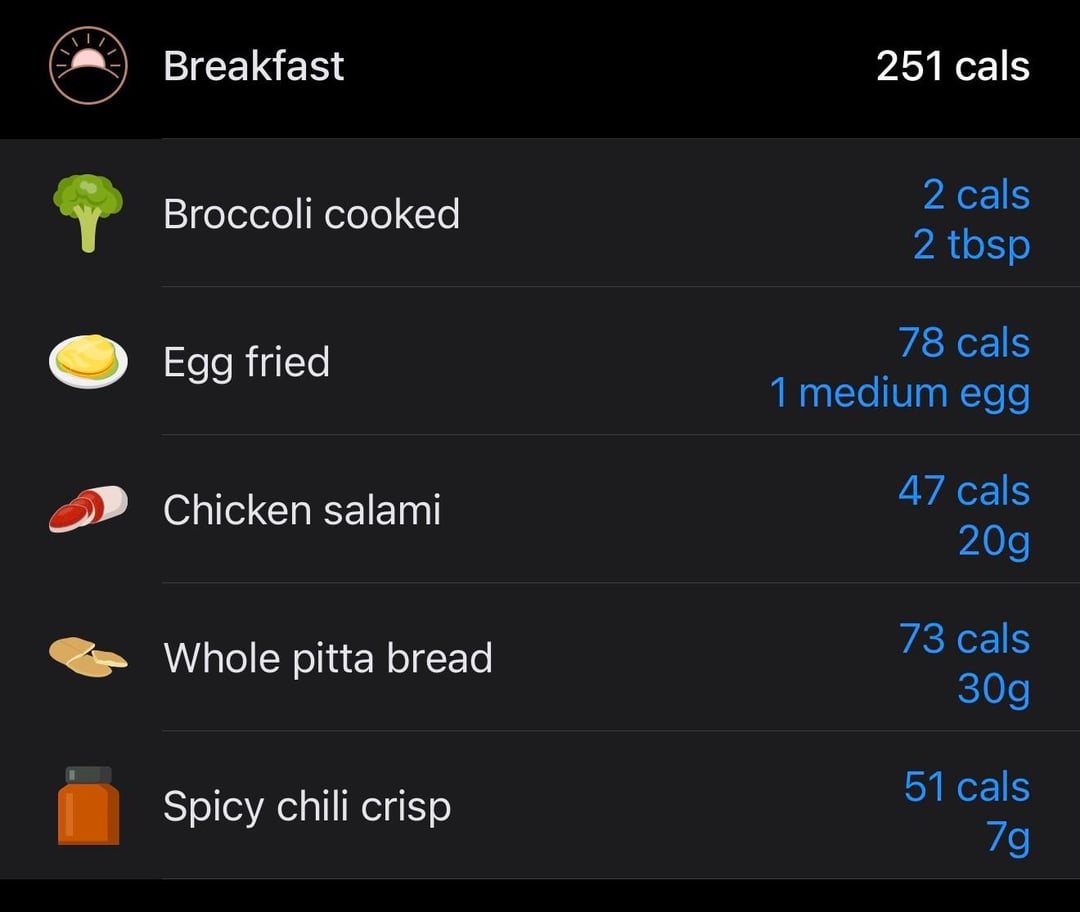The height and width of the screenshot is (912, 1080).
Task: Tap the fried egg icon
Action: 88,361
